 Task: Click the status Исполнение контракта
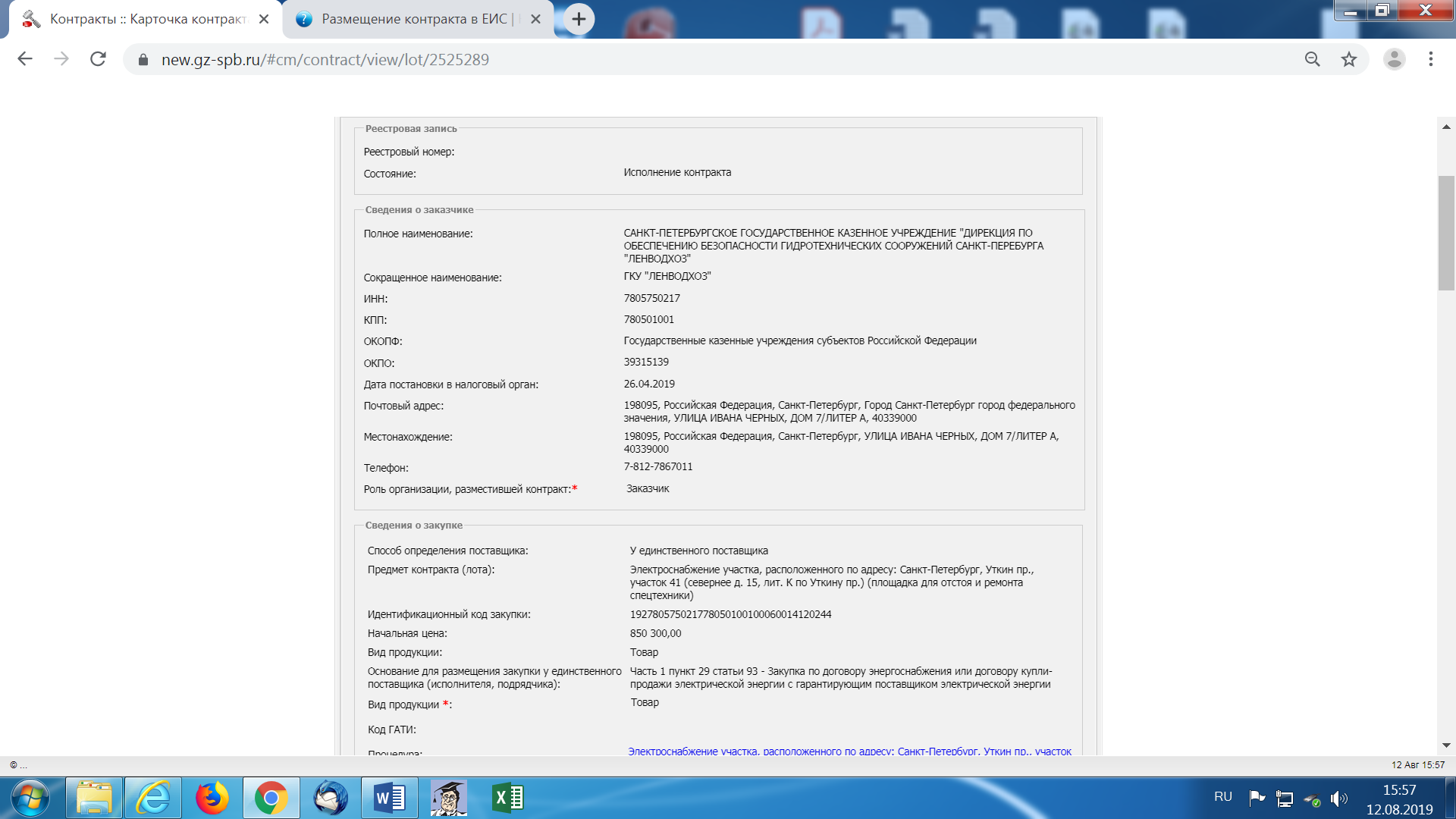[677, 172]
